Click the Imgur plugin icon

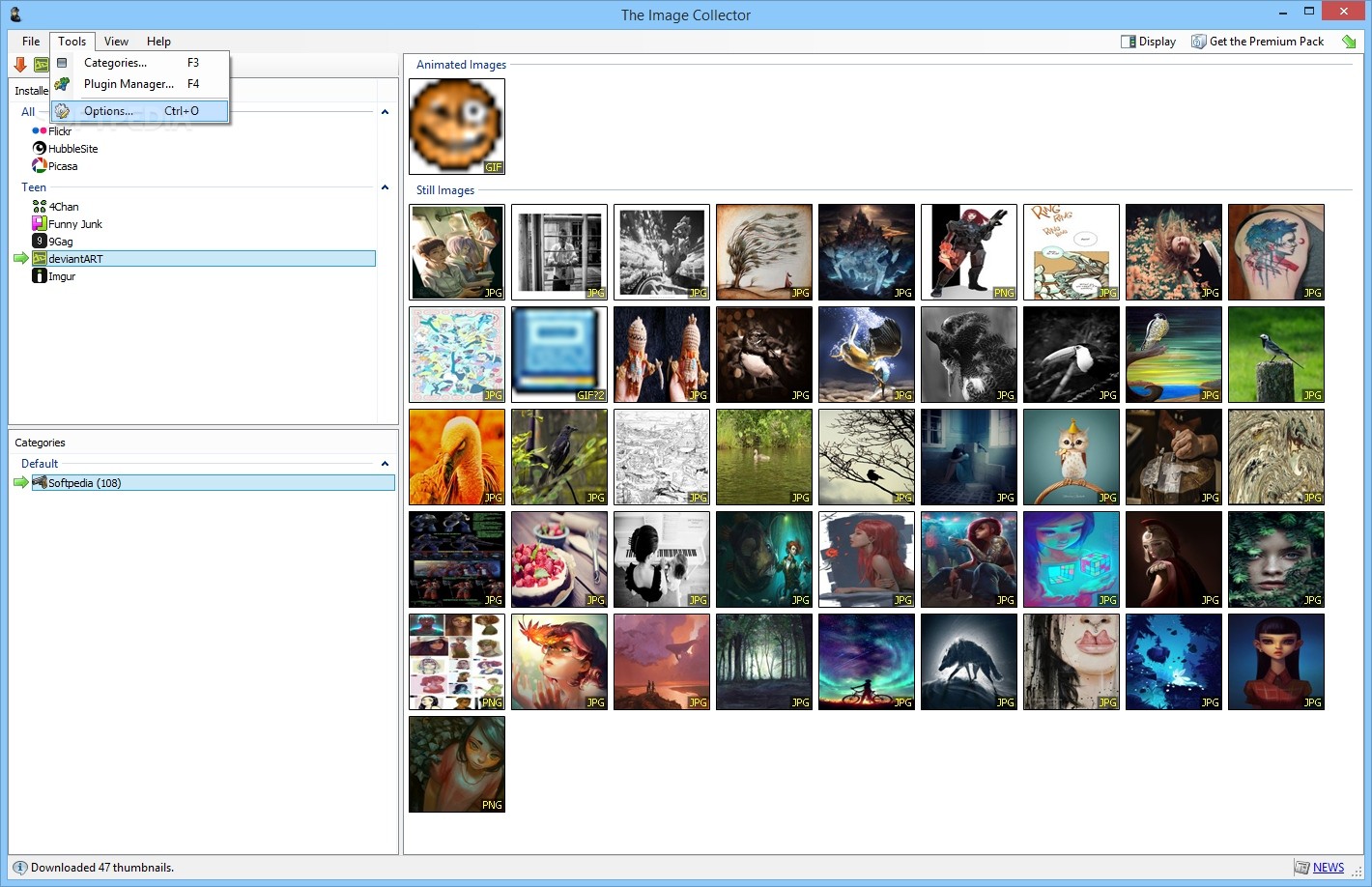(40, 276)
